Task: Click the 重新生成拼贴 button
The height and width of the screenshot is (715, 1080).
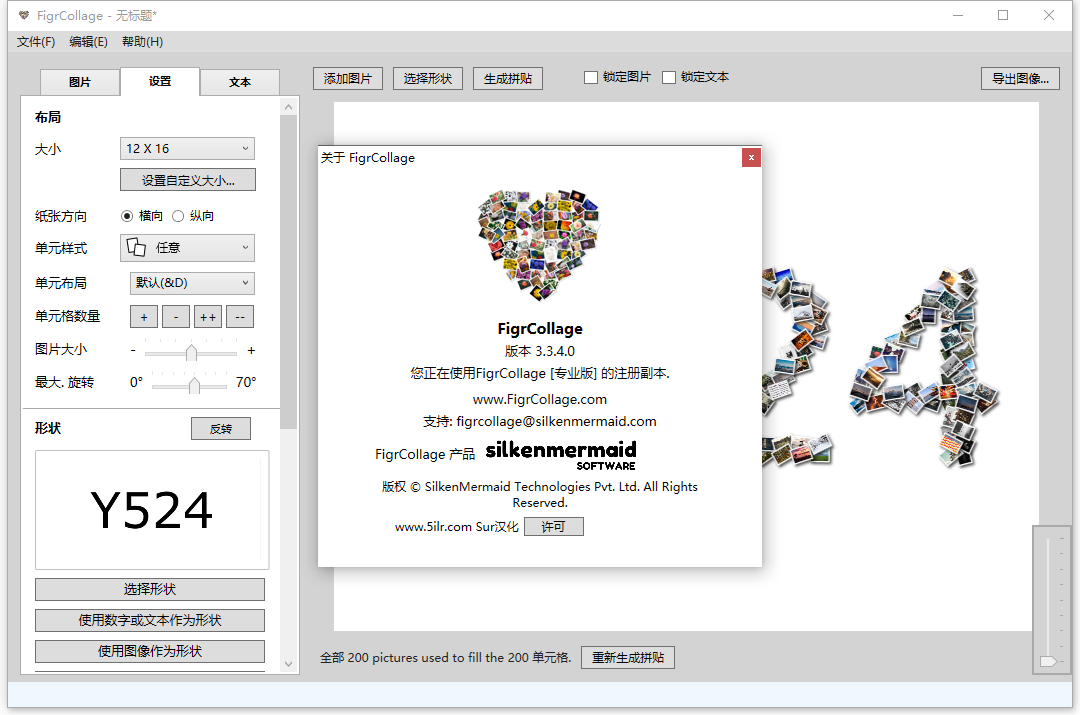Action: (628, 658)
